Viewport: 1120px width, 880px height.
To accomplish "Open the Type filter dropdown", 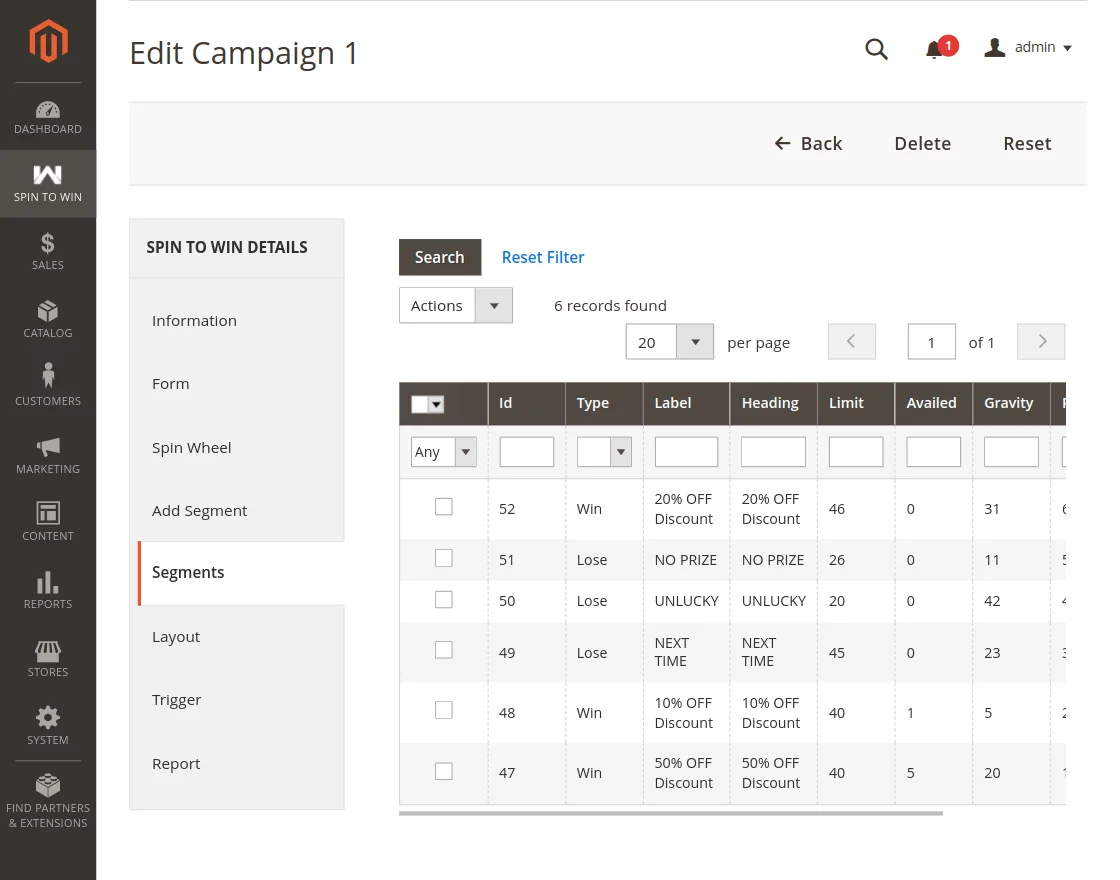I will point(605,452).
